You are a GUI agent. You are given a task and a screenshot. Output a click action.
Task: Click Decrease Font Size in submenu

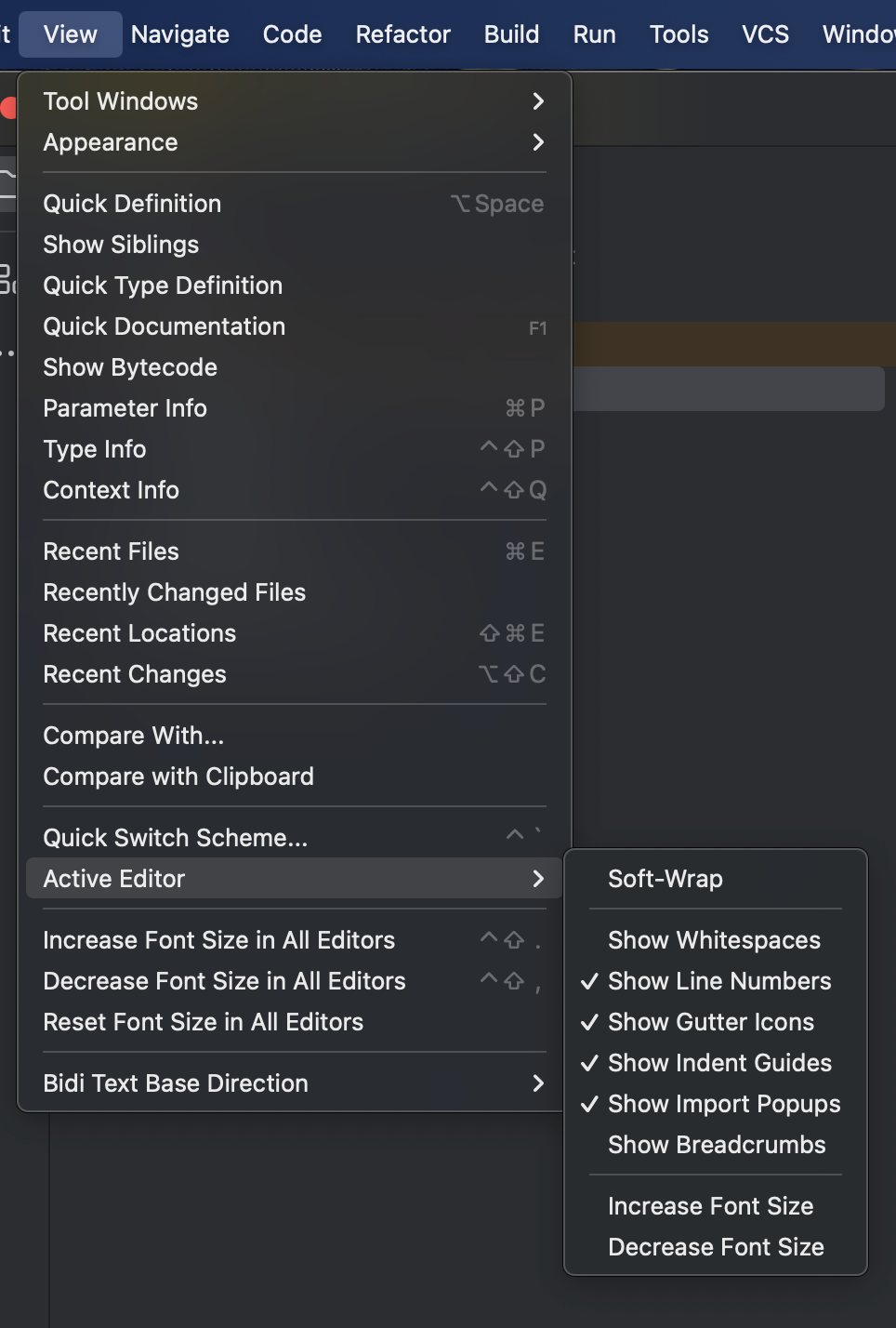click(716, 1247)
